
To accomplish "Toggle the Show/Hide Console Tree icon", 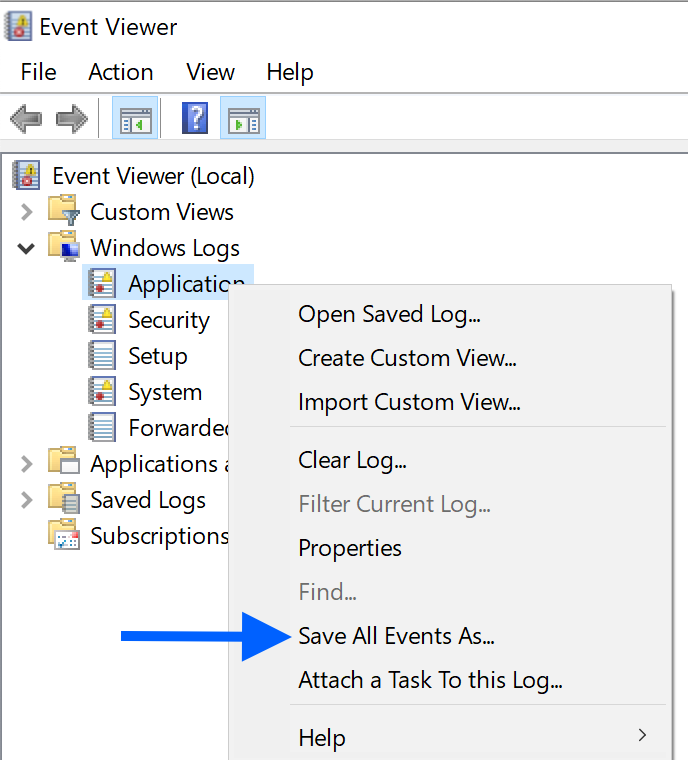I will 134,121.
